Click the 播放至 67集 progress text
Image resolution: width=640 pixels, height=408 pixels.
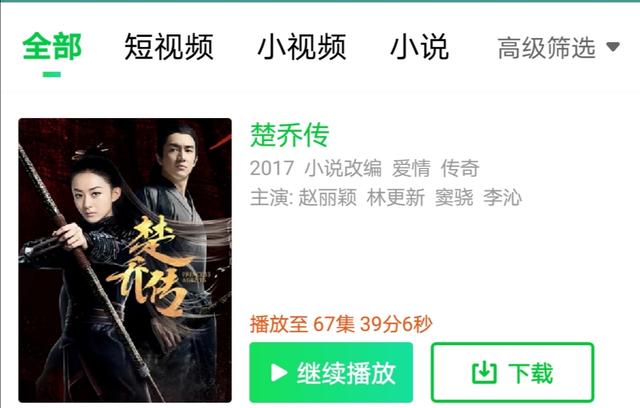tap(341, 324)
